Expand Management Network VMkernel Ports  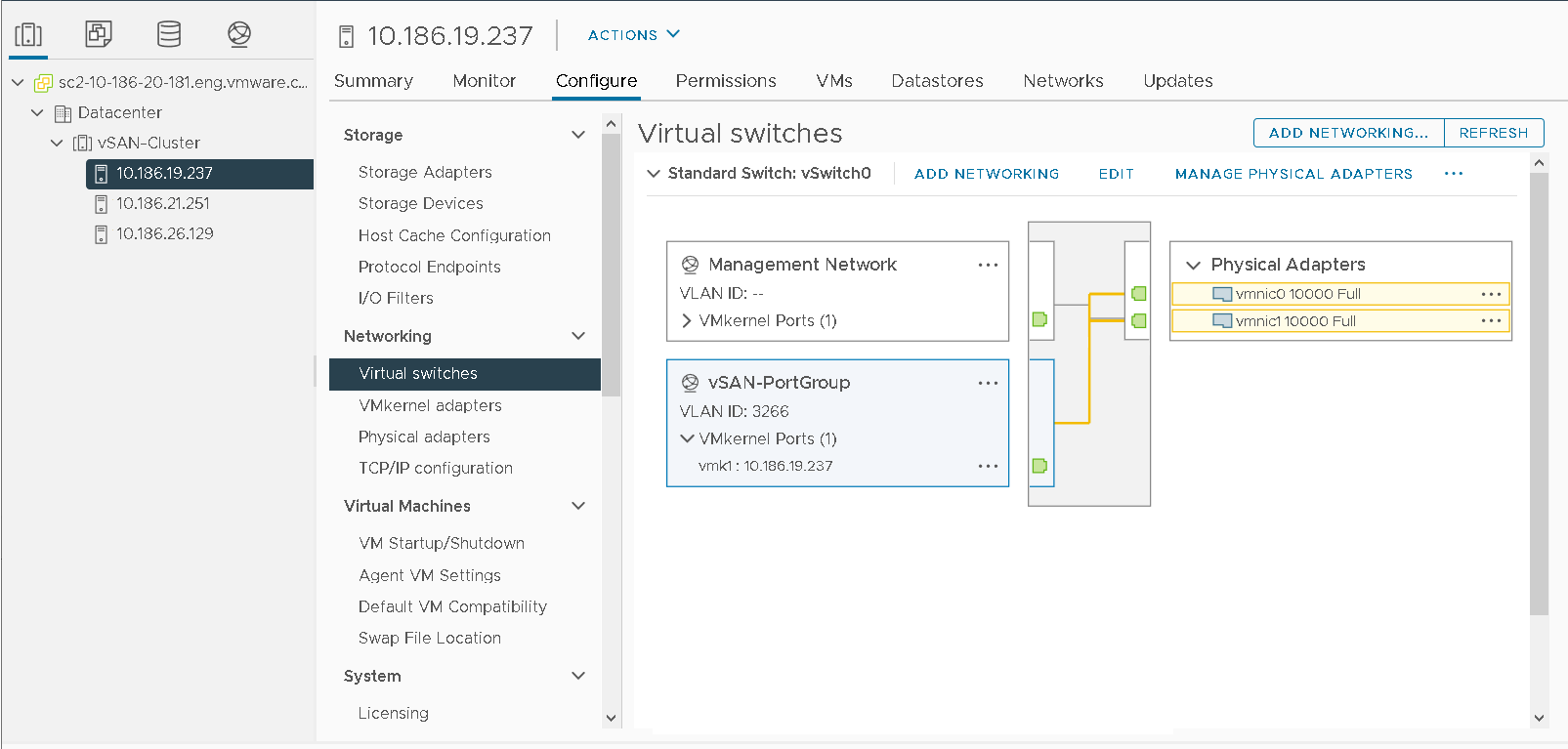(687, 320)
